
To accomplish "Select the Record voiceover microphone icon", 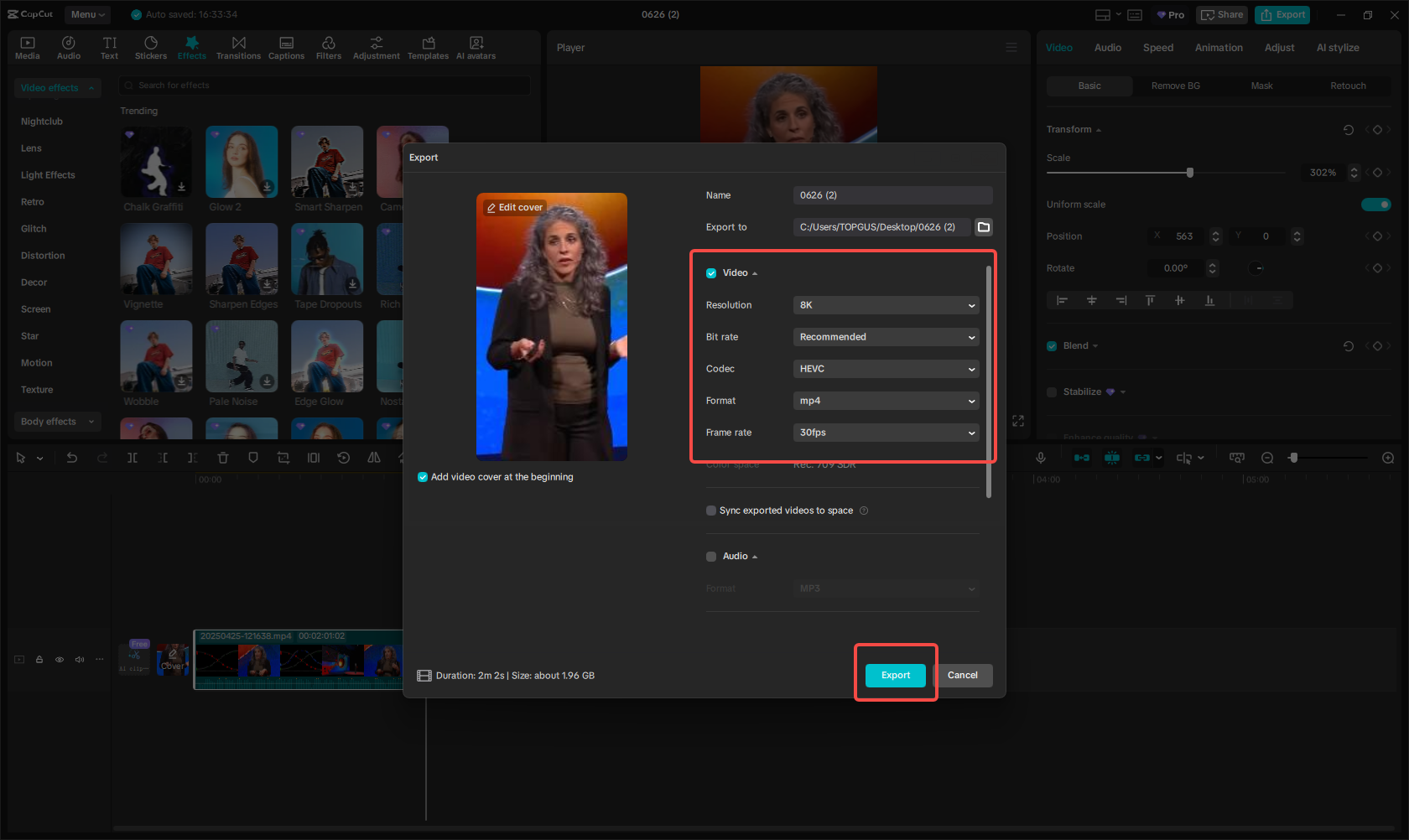I will pos(1041,458).
